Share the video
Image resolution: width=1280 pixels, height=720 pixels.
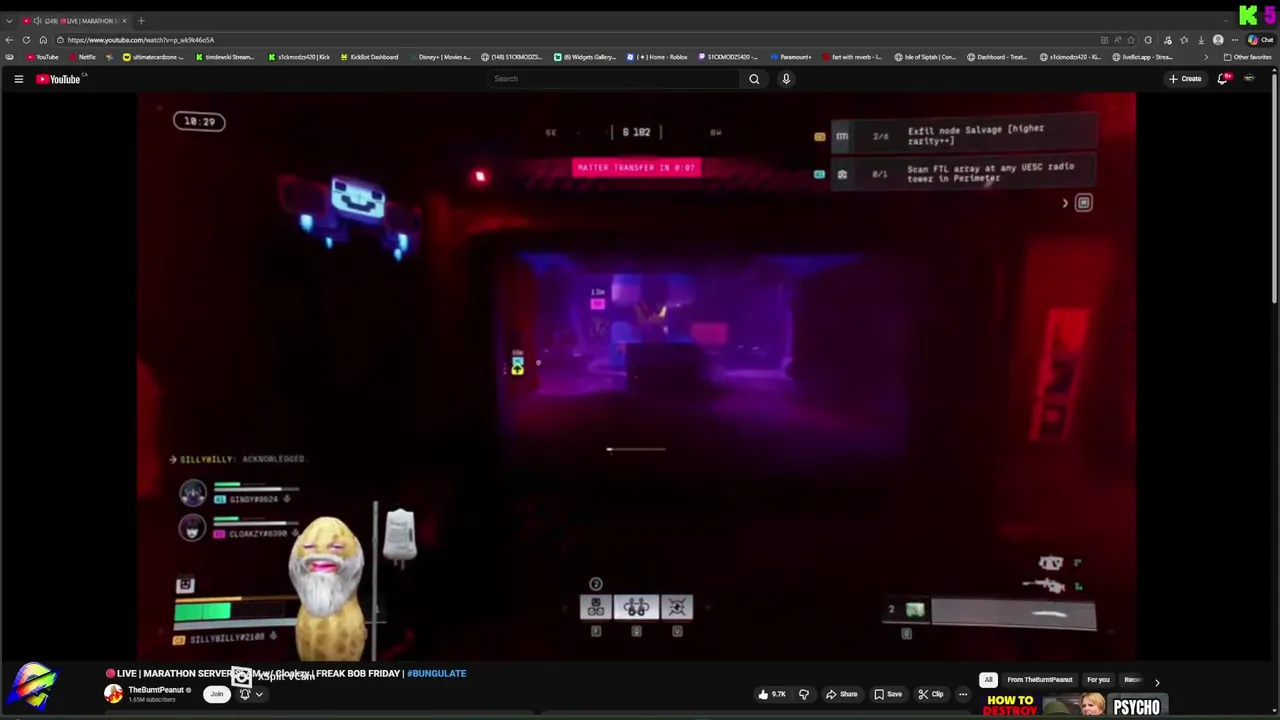point(842,694)
